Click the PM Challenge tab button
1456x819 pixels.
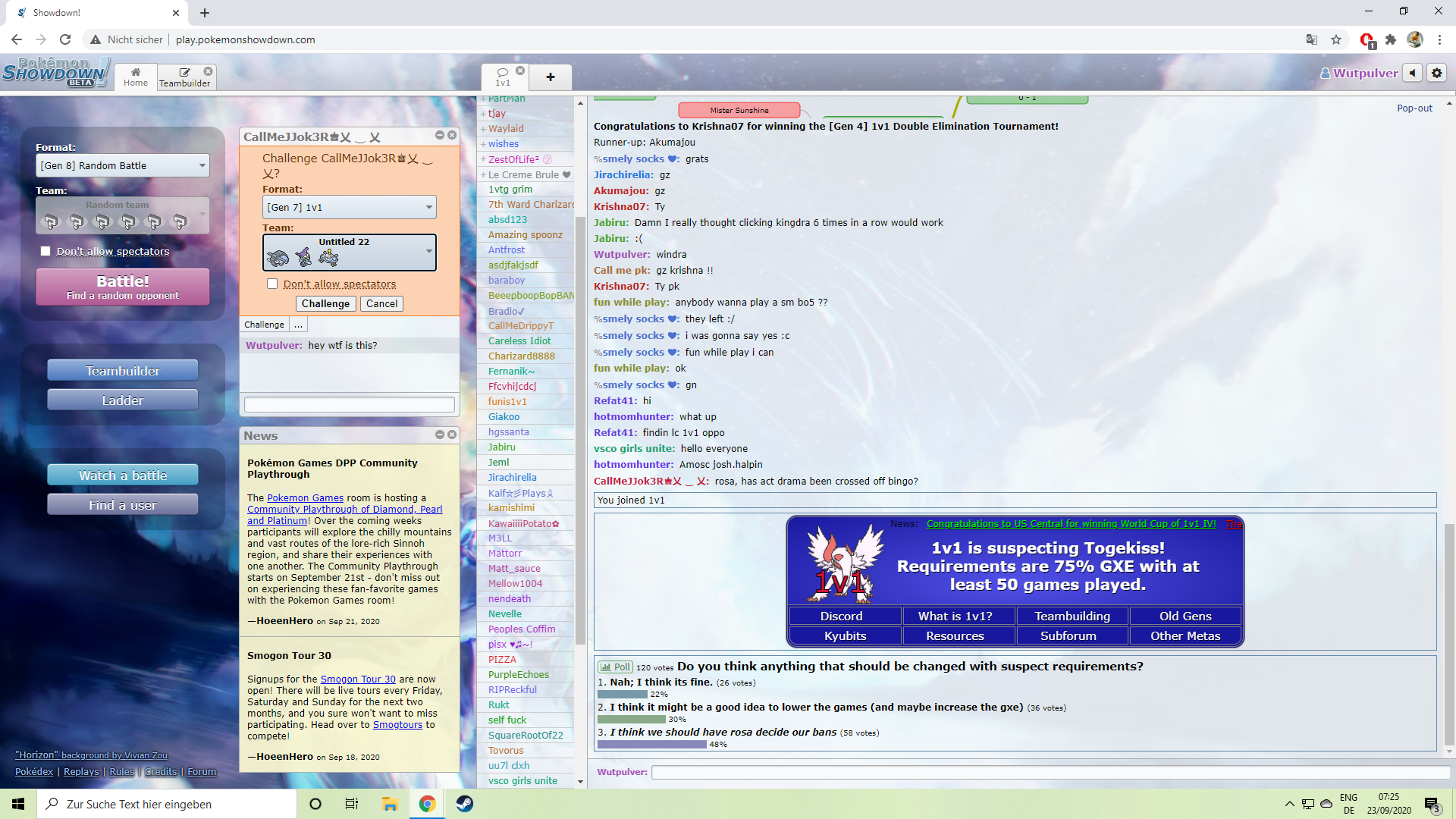tap(264, 325)
